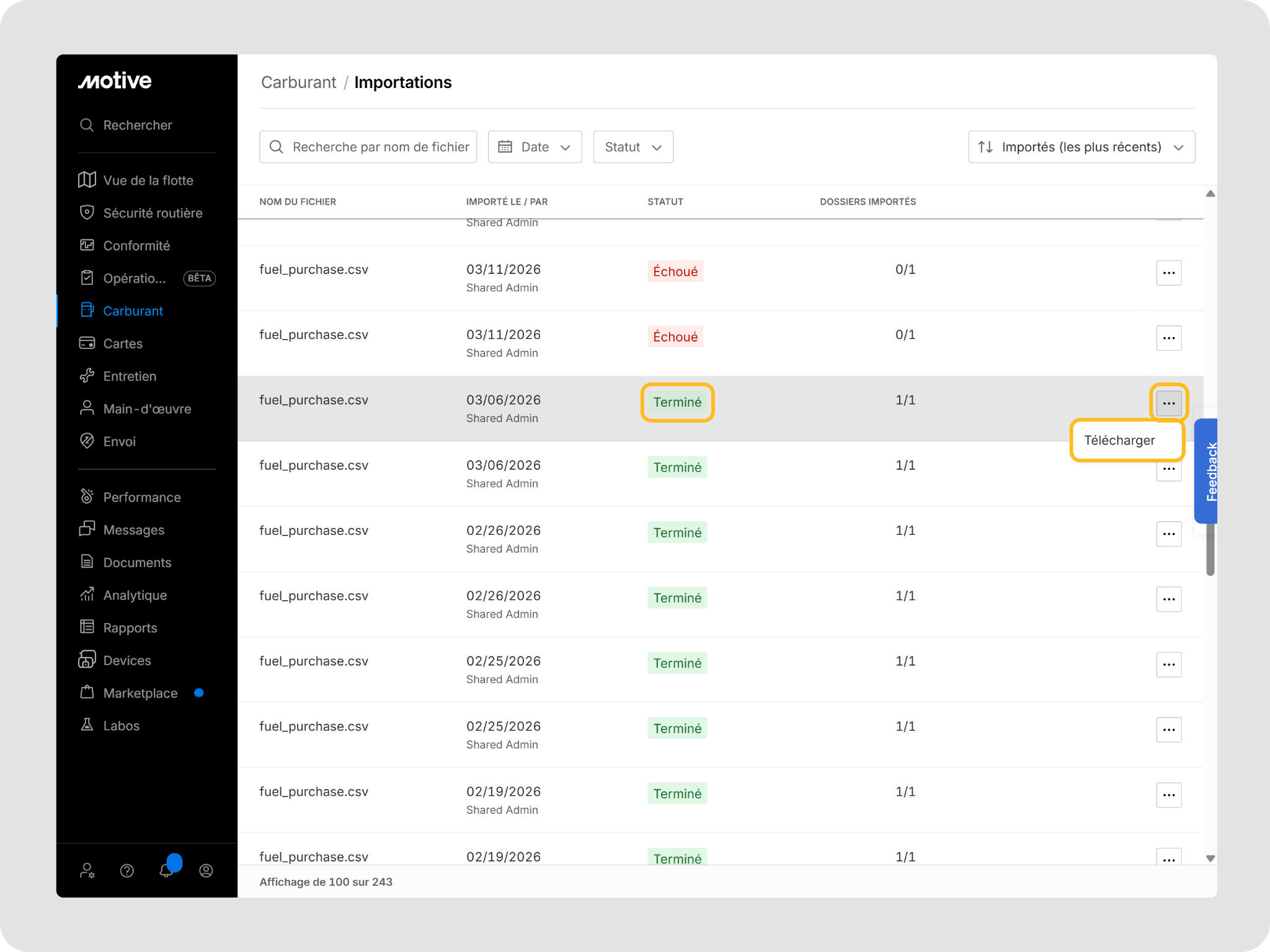
Task: Open the Cartes section
Action: (x=112, y=343)
